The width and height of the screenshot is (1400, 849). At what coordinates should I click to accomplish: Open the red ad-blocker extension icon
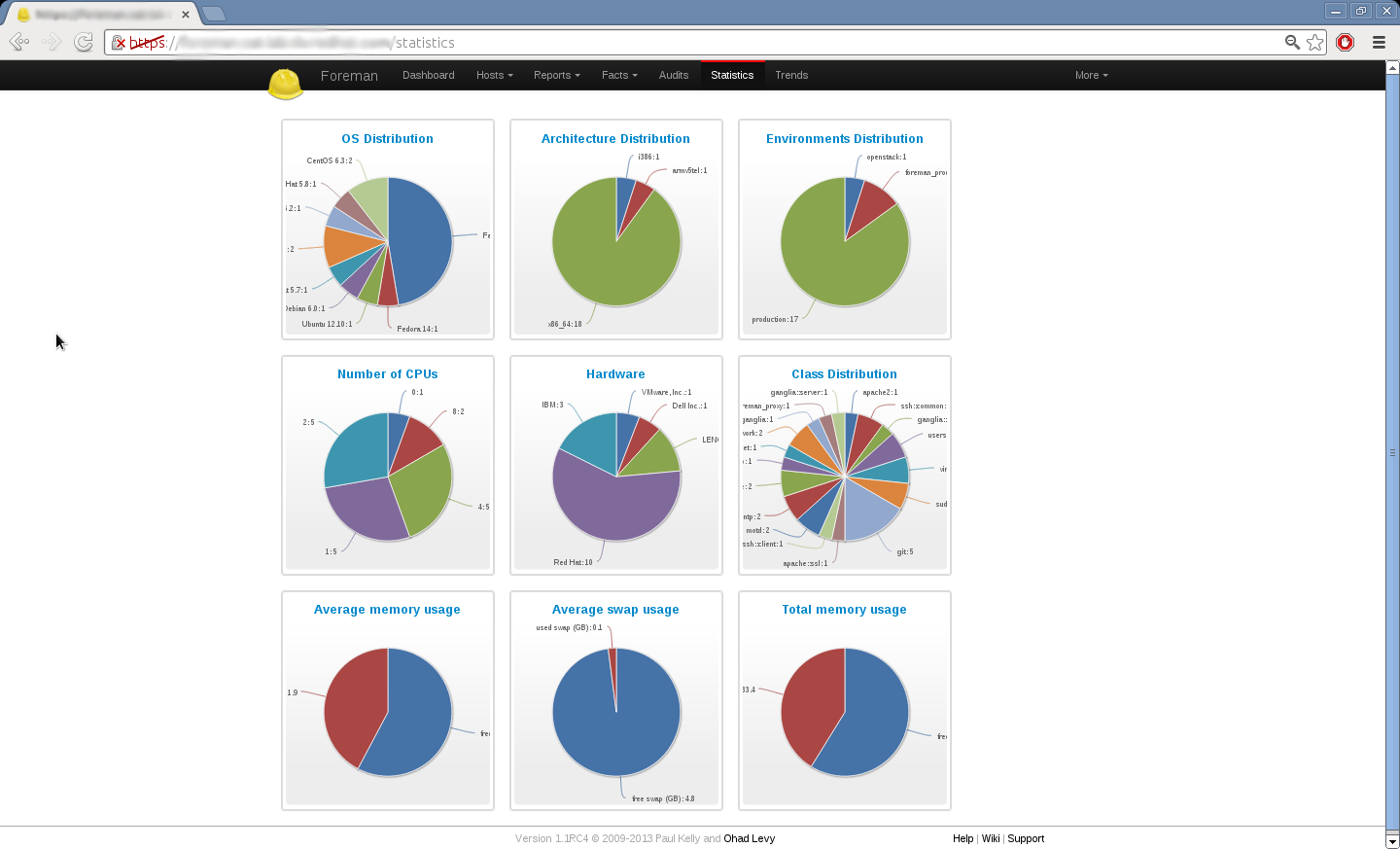point(1345,42)
